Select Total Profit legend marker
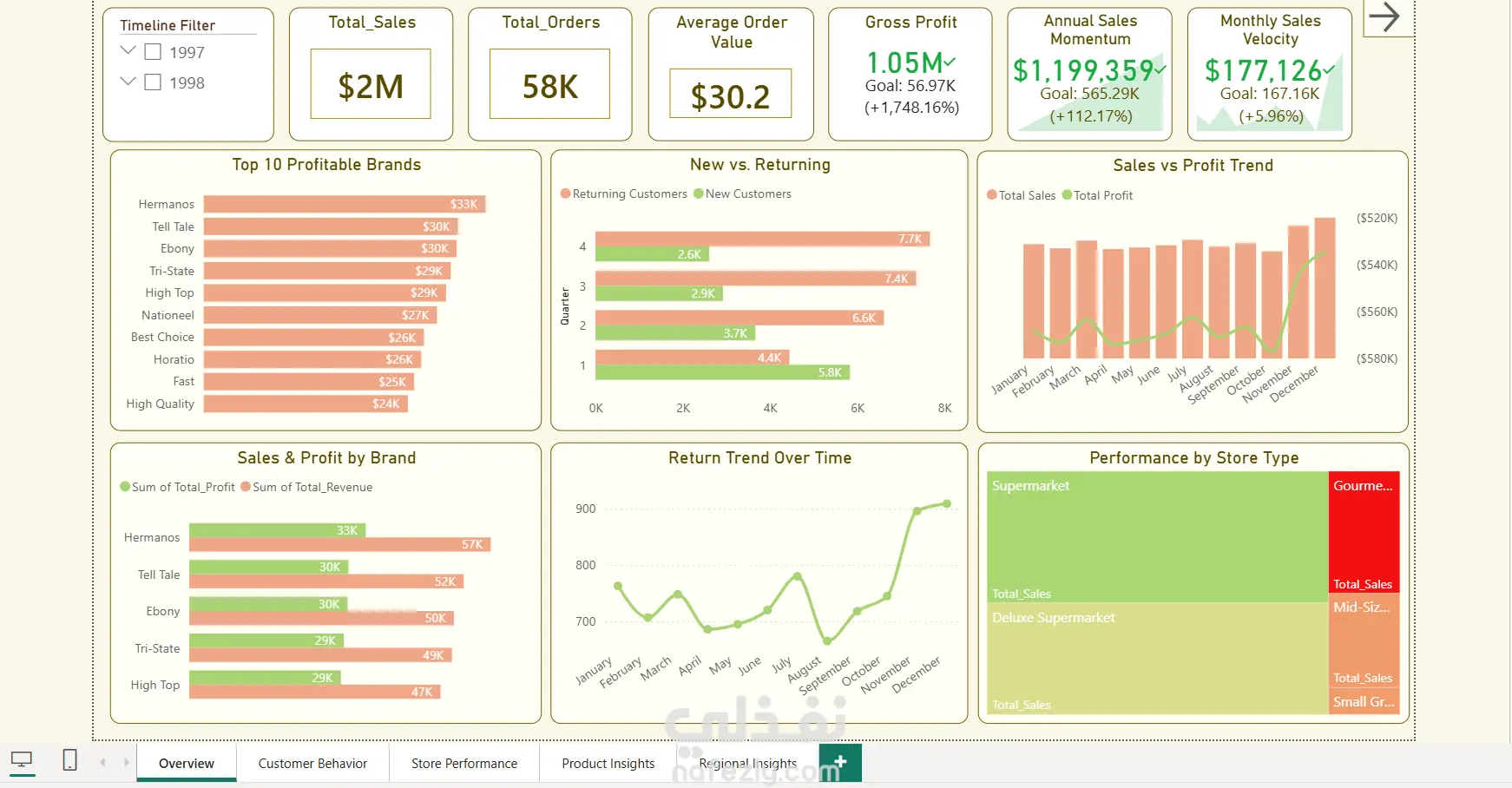Screen dimensions: 1512x788 click(x=1068, y=195)
